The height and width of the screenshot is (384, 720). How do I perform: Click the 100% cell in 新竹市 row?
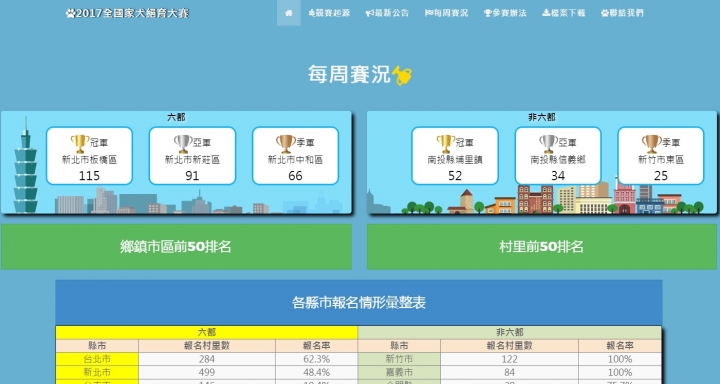[620, 359]
